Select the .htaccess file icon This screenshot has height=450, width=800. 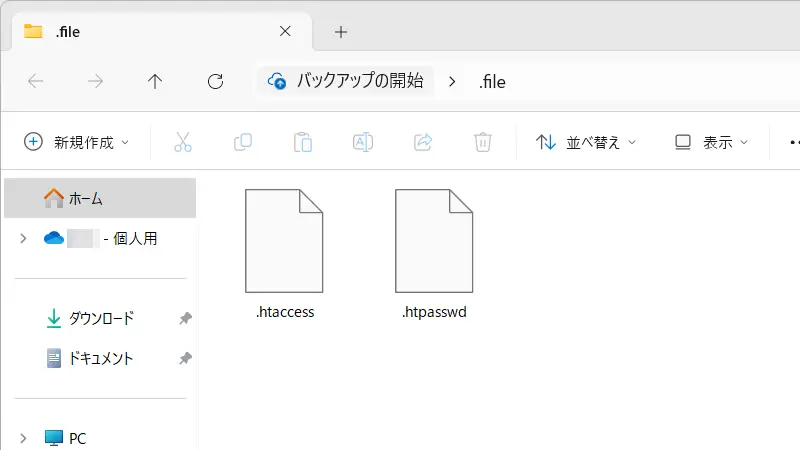coord(284,241)
